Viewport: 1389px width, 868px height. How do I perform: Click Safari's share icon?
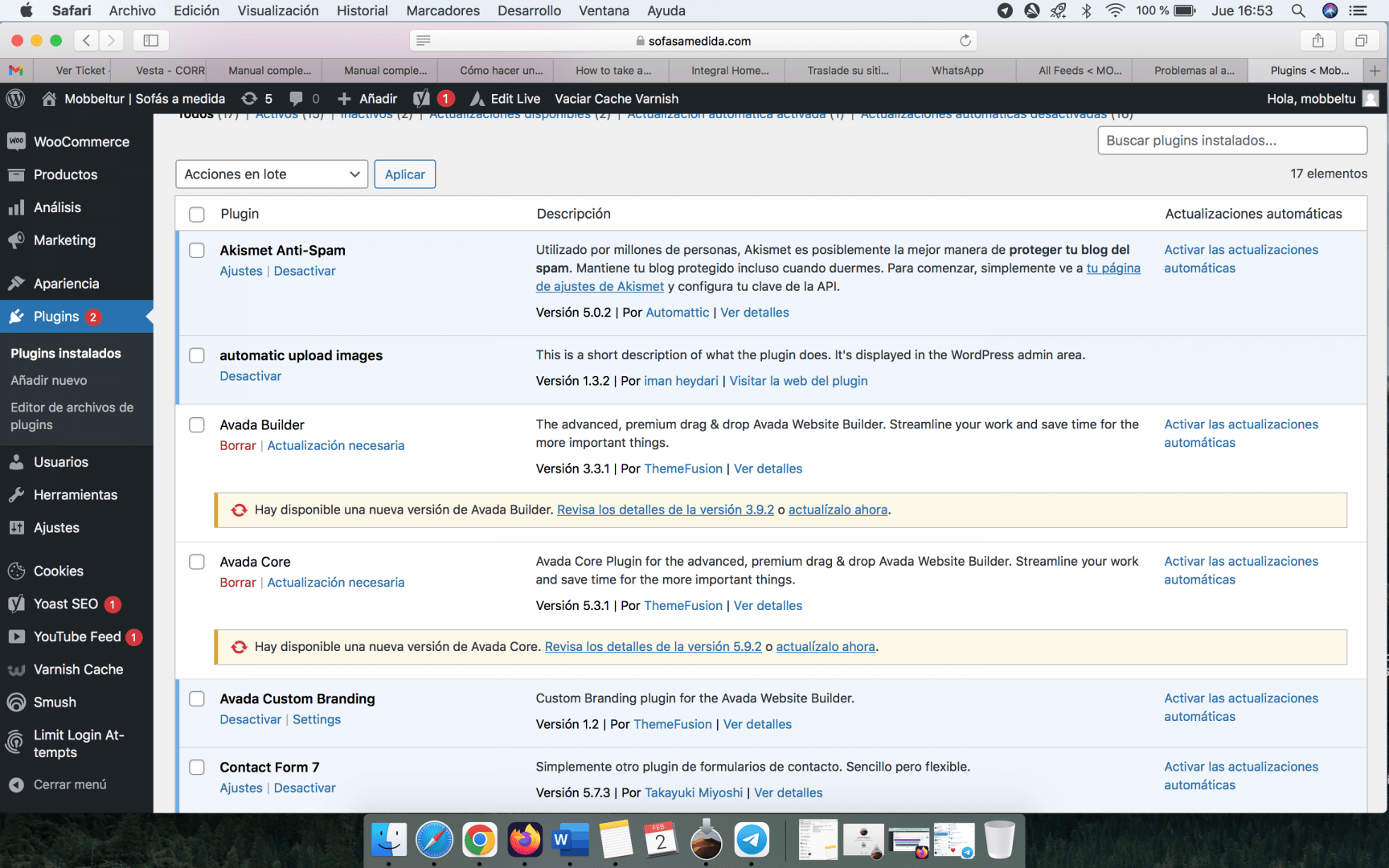tap(1317, 40)
